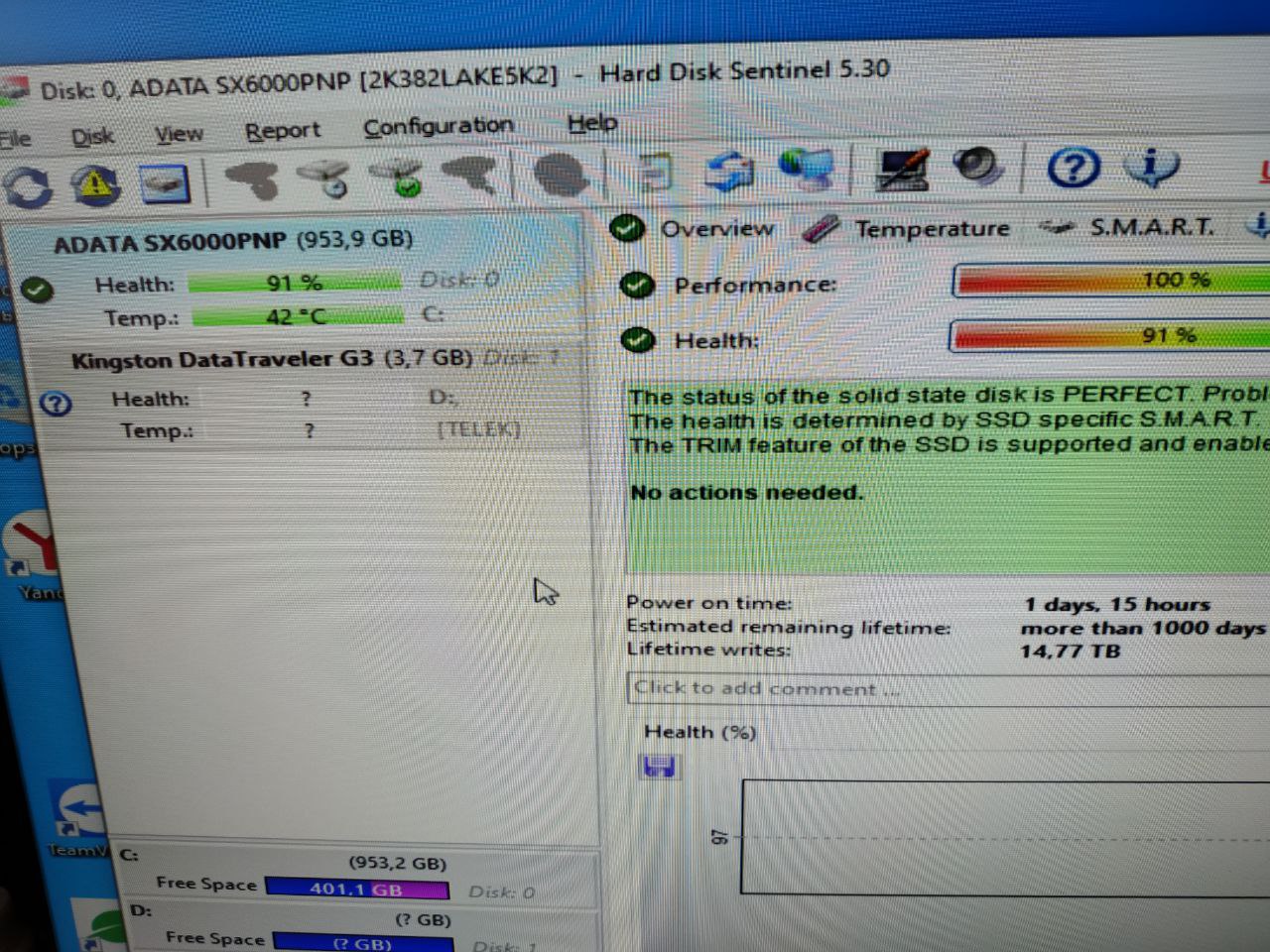1270x952 pixels.
Task: Click the 'Health (%)' chart heading
Action: pos(699,732)
